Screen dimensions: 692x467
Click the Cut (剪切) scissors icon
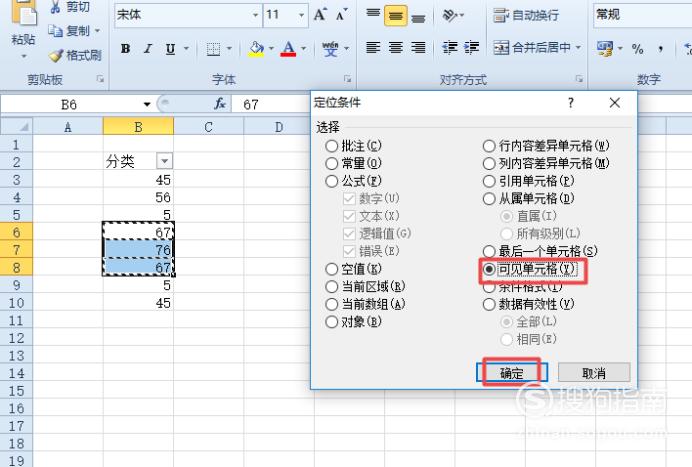[x=56, y=7]
